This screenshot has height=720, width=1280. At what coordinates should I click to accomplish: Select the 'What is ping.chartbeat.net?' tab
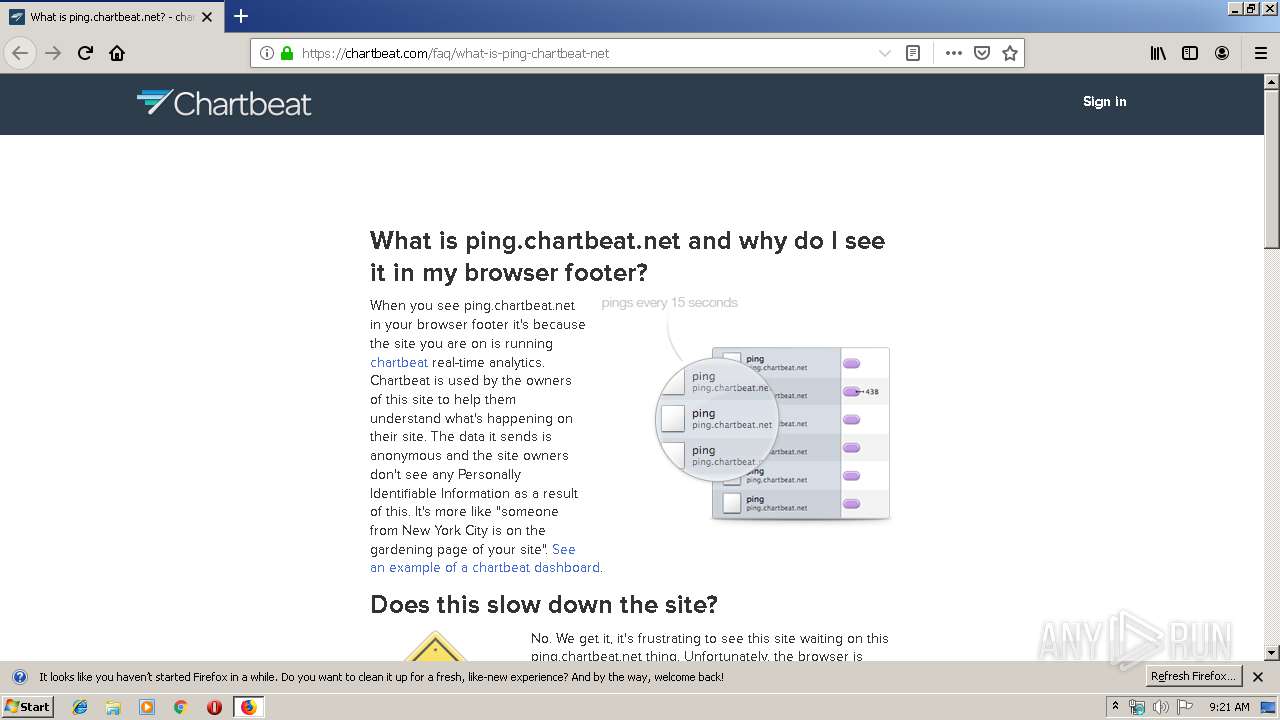click(x=111, y=17)
